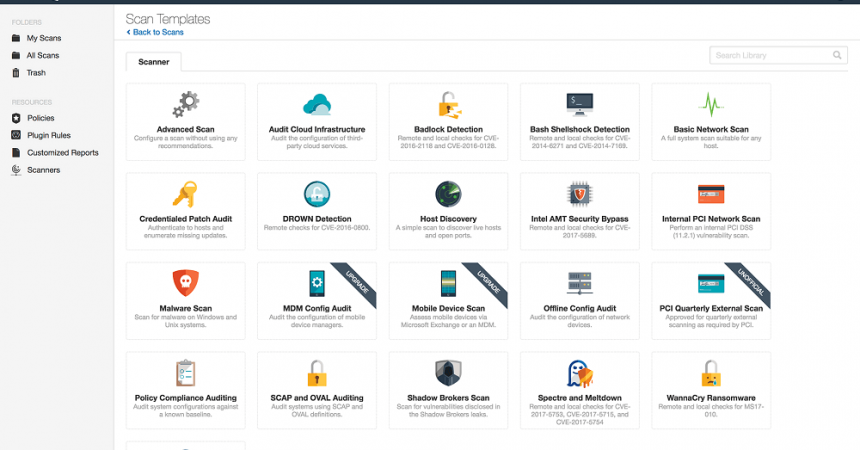Screen dimensions: 860x450
Task: Click the Basic Network Scan pulse icon
Action: coord(710,105)
